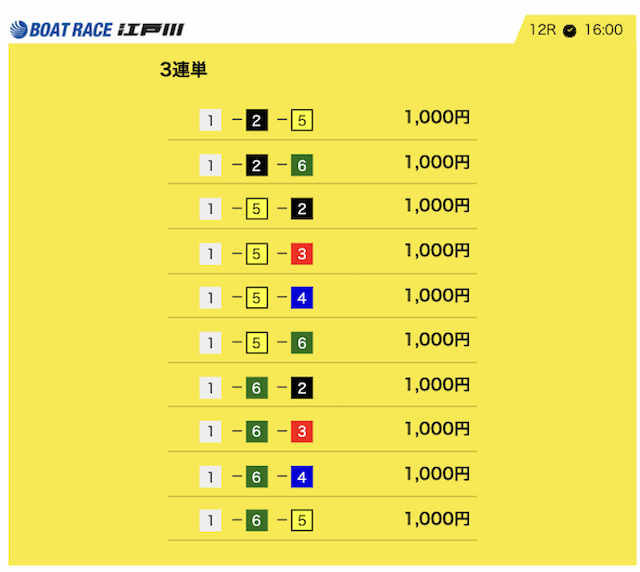Click the 1,000円 amount for the 1-2-5 bet
The height and width of the screenshot is (572, 640).
(437, 118)
